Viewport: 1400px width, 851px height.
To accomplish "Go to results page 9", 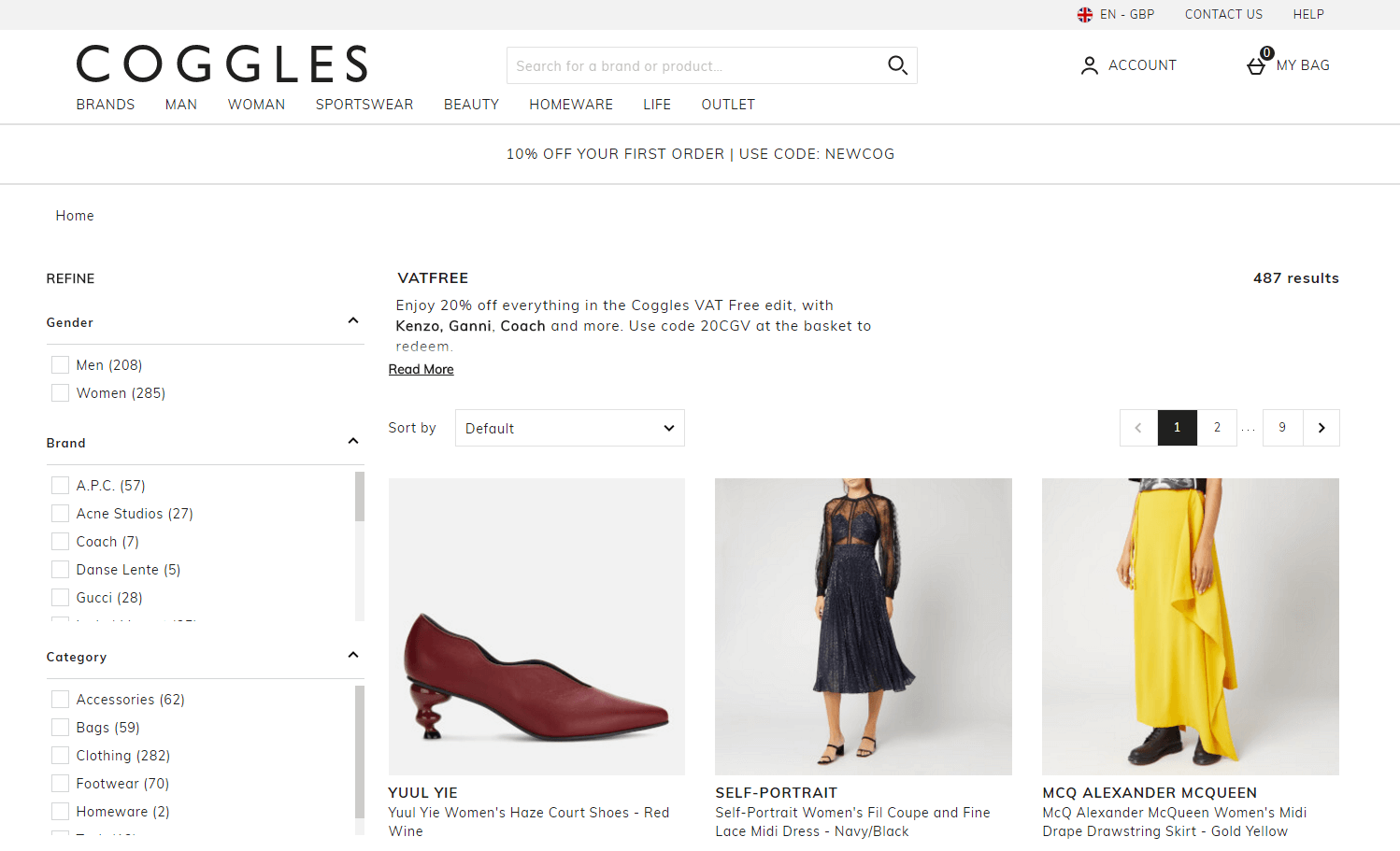I will 1282,428.
